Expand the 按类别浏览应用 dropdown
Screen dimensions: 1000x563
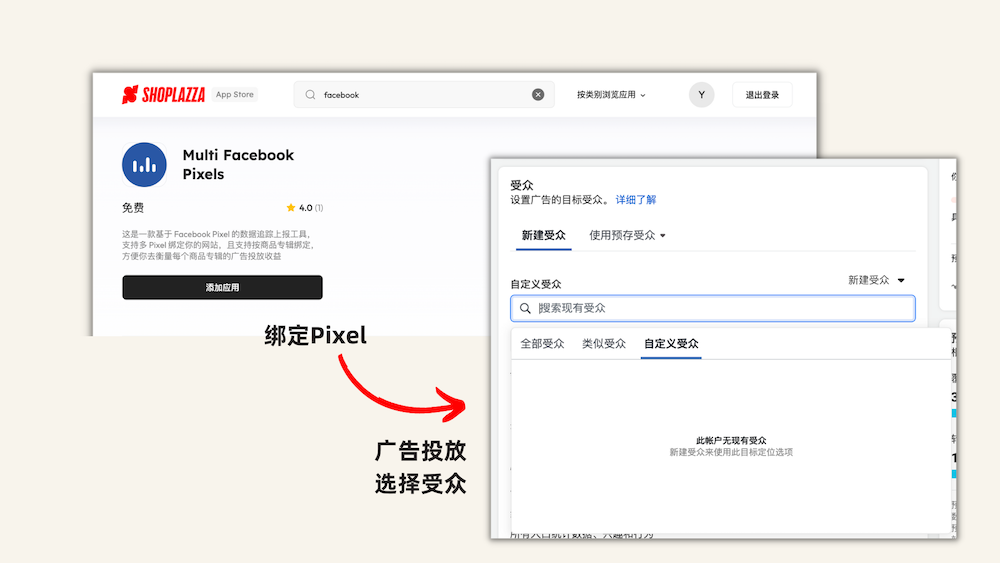point(611,95)
